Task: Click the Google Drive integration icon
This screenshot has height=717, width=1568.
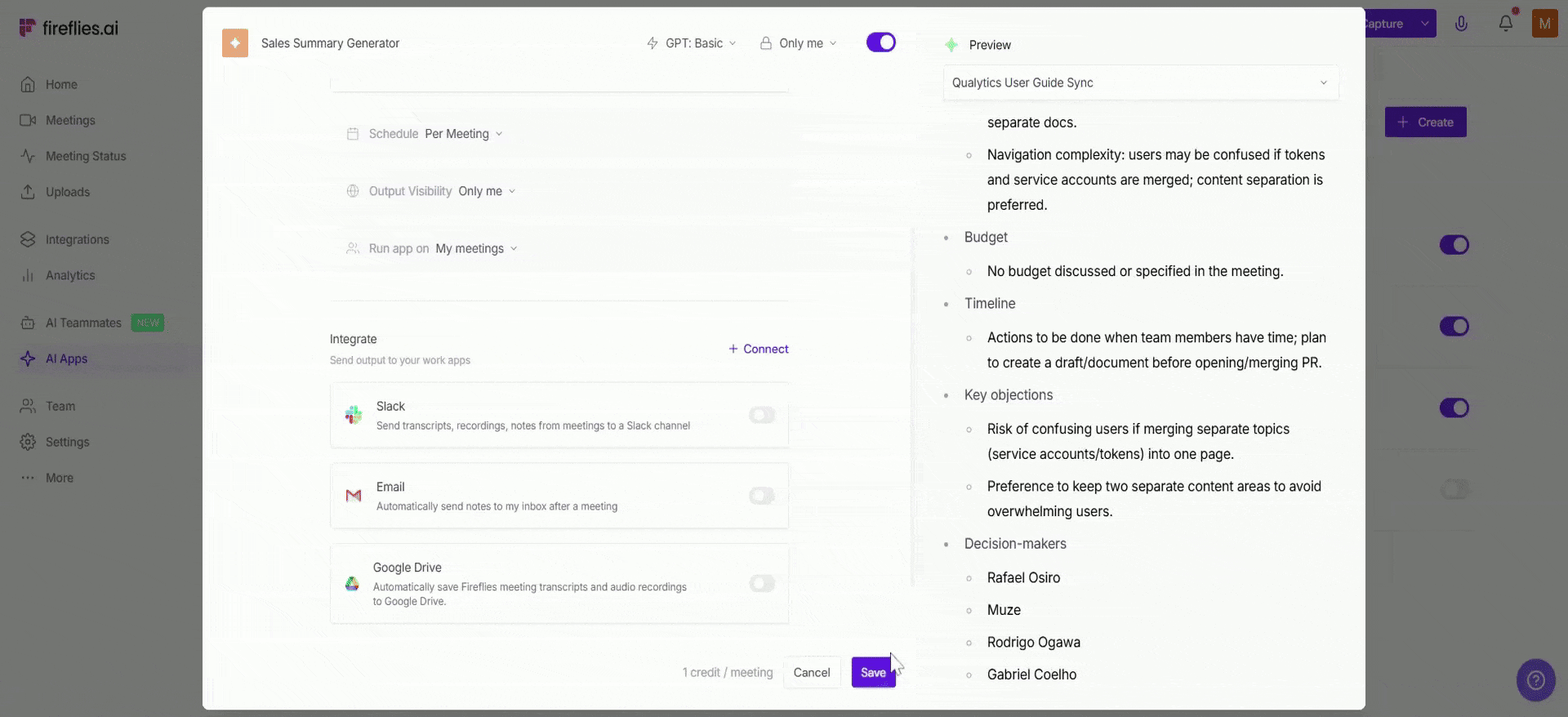Action: [352, 583]
